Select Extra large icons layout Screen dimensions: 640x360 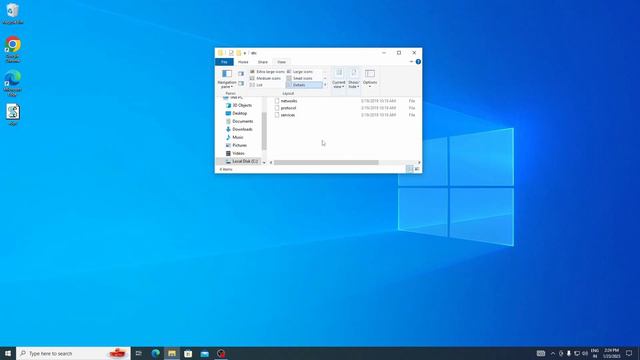(x=267, y=72)
